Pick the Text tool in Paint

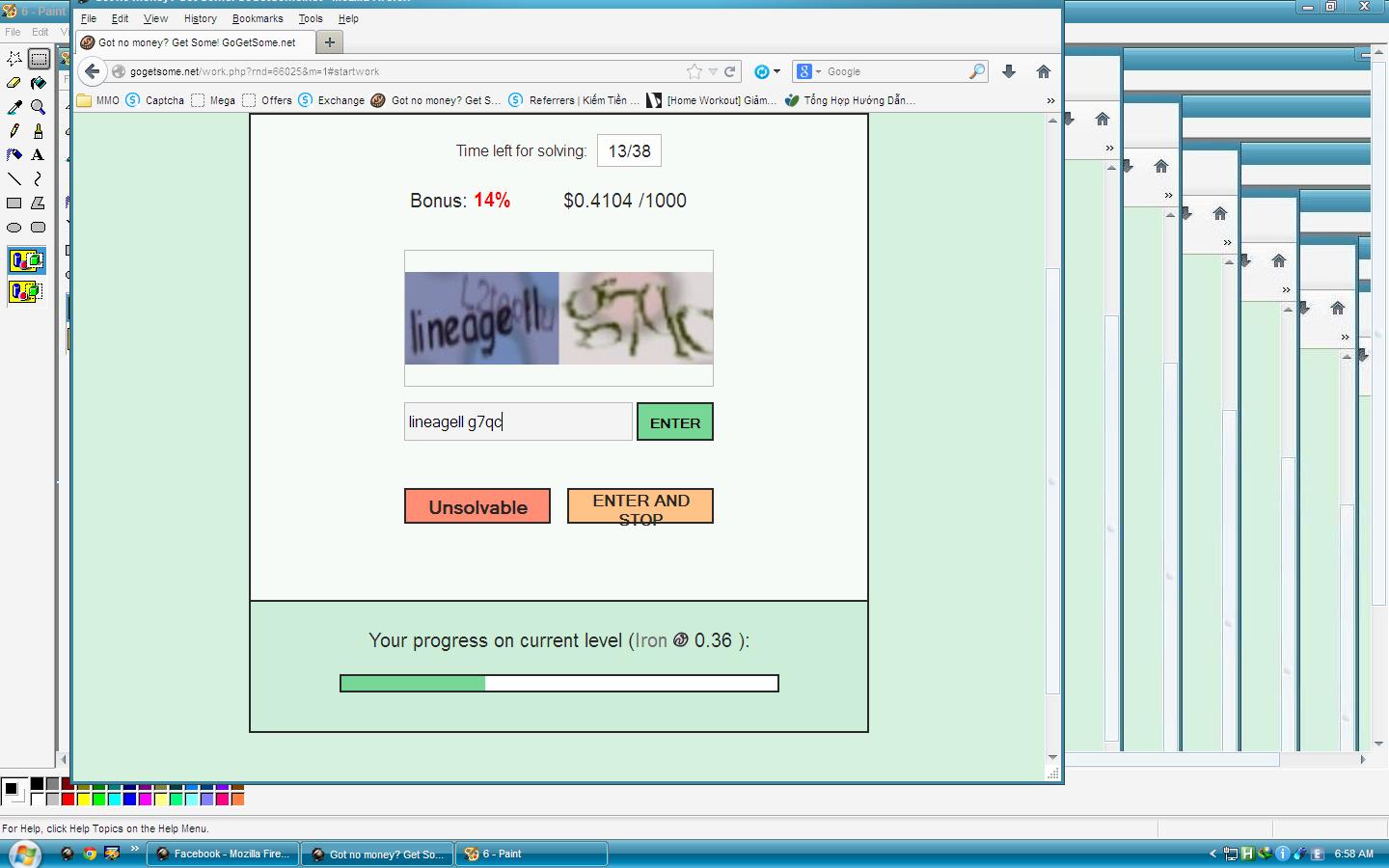coord(39,154)
